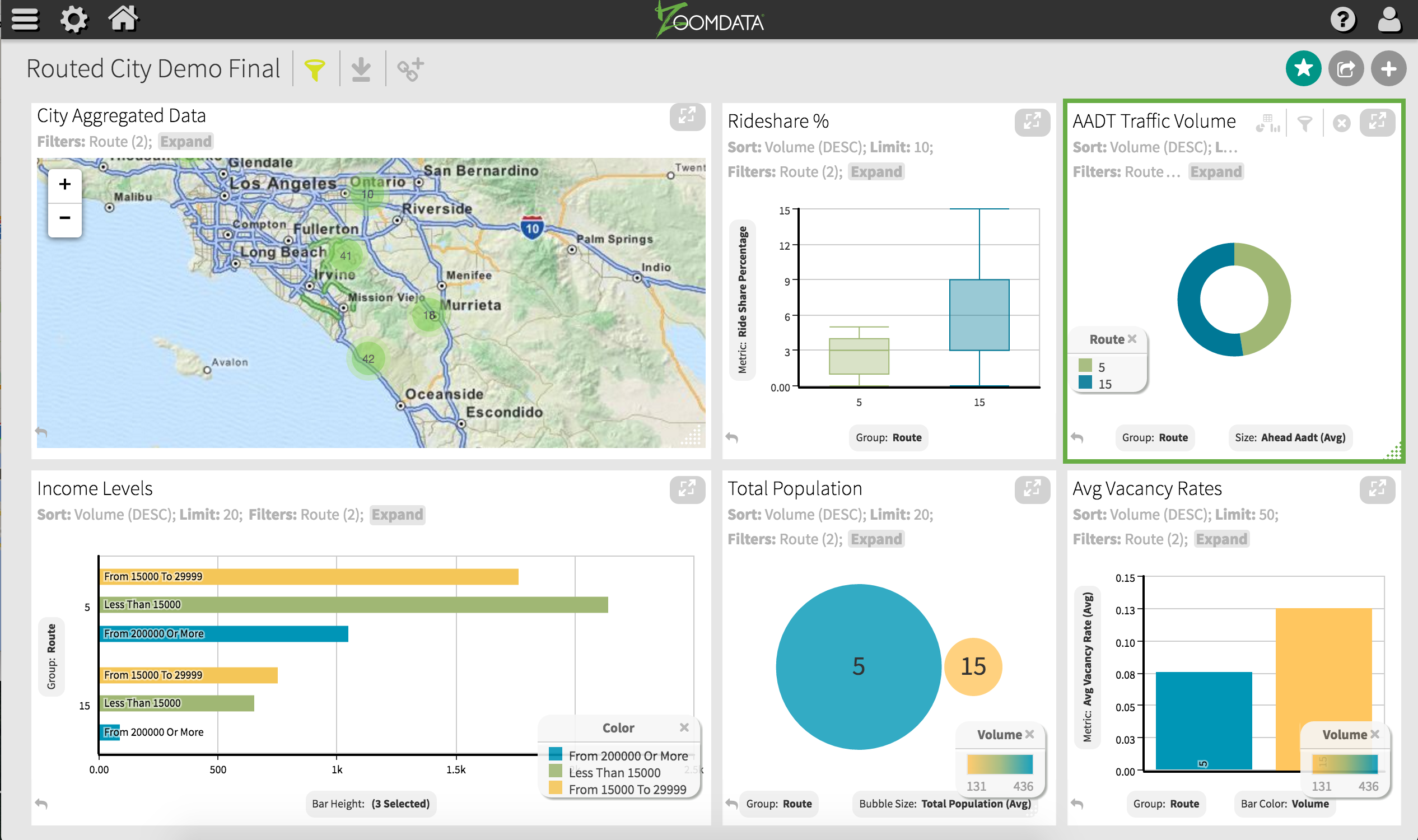Screen dimensions: 1418x840
Task: Maximize the Rideshare % chart
Action: pyautogui.click(x=1032, y=121)
